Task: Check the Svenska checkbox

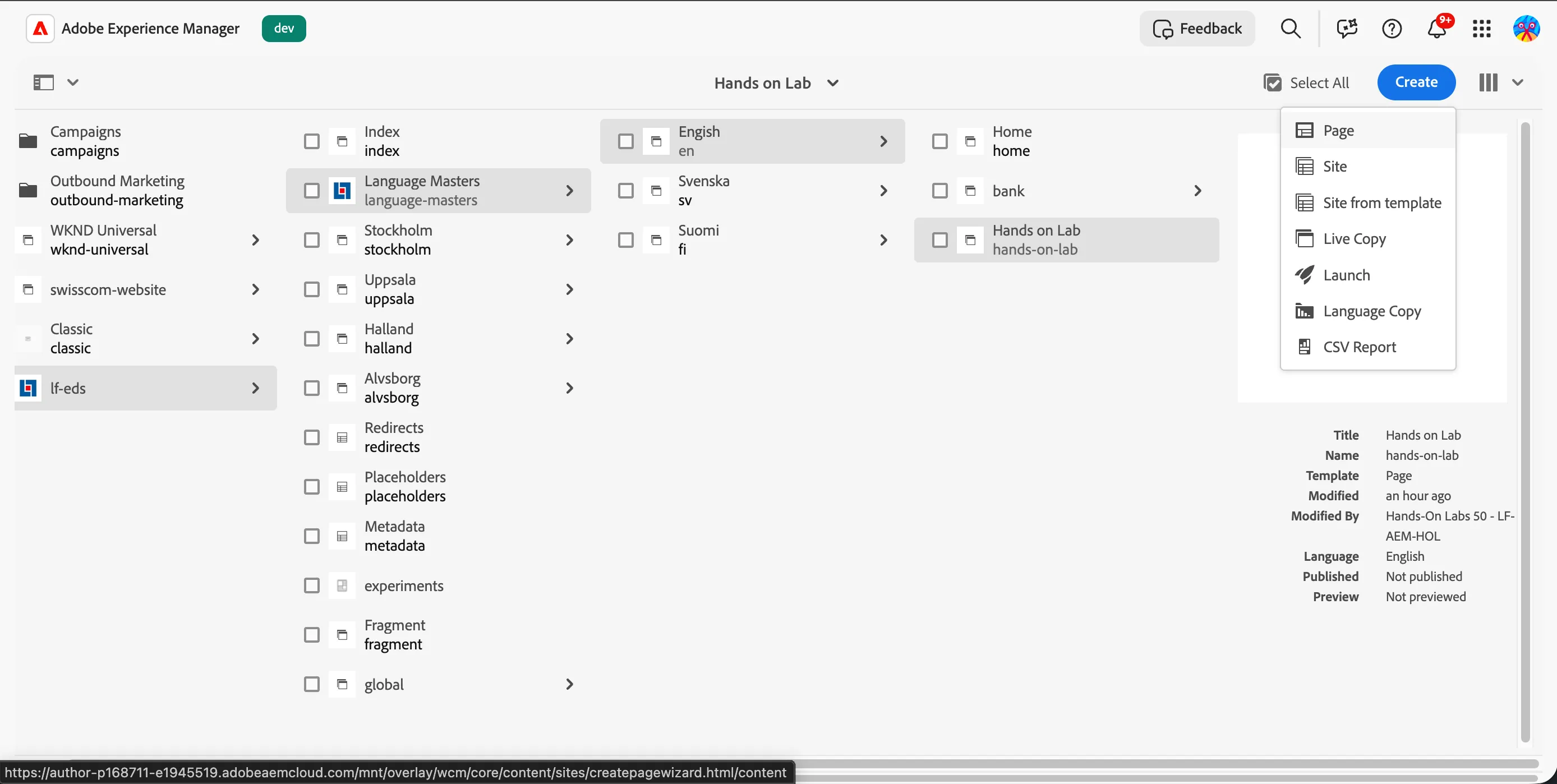Action: (x=625, y=191)
